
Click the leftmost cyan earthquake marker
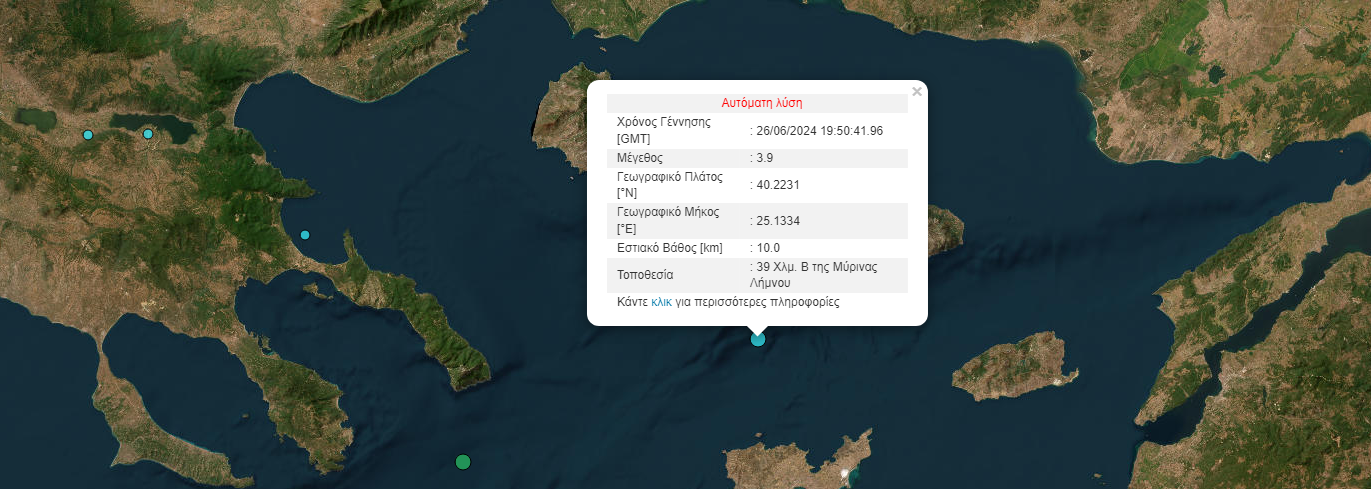(x=88, y=135)
